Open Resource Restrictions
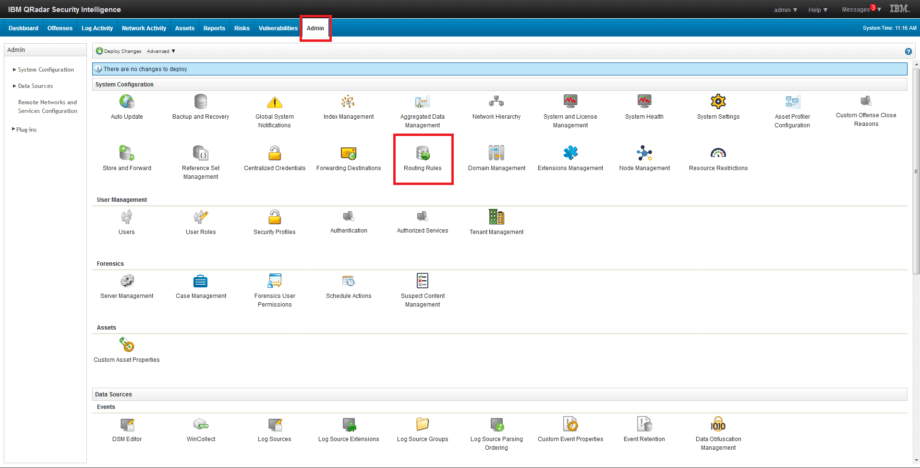Image resolution: width=920 pixels, height=468 pixels. [718, 153]
